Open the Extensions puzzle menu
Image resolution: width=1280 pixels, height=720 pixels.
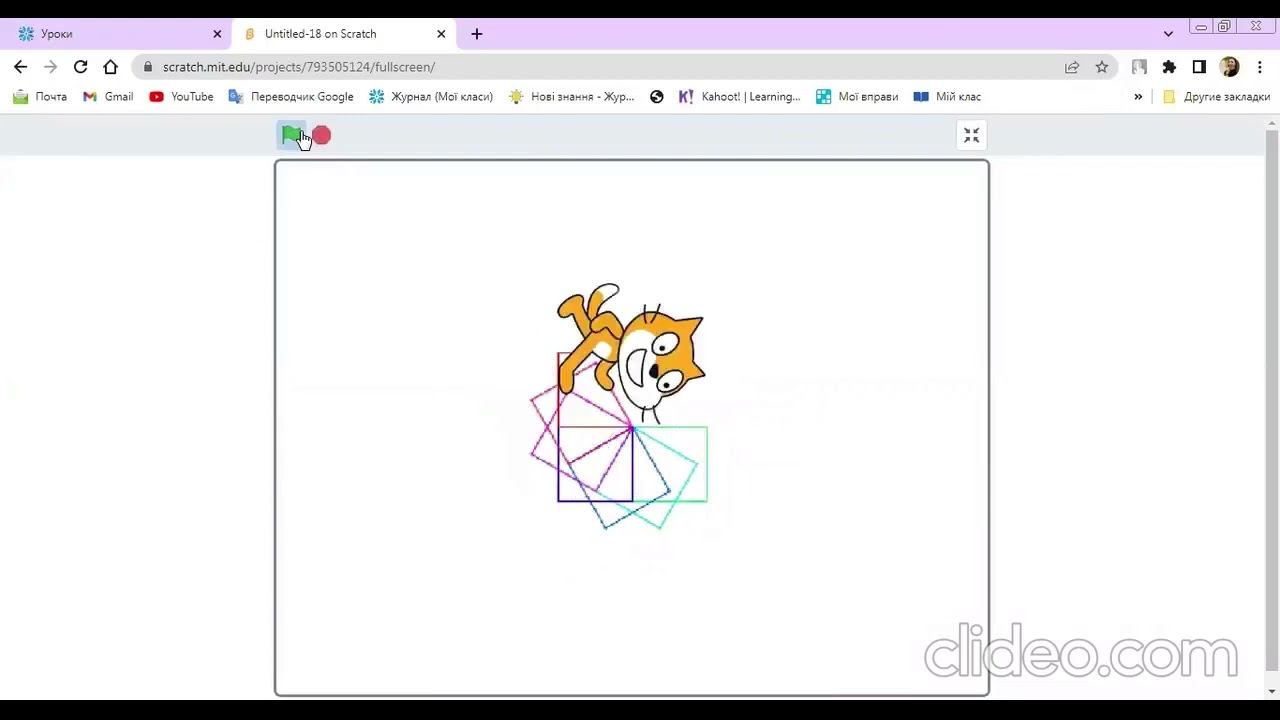point(1169,67)
